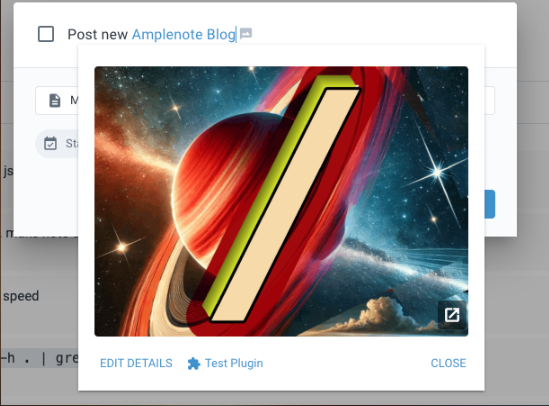Image resolution: width=549 pixels, height=406 pixels.
Task: Run the Test Plugin action
Action: pyautogui.click(x=234, y=363)
